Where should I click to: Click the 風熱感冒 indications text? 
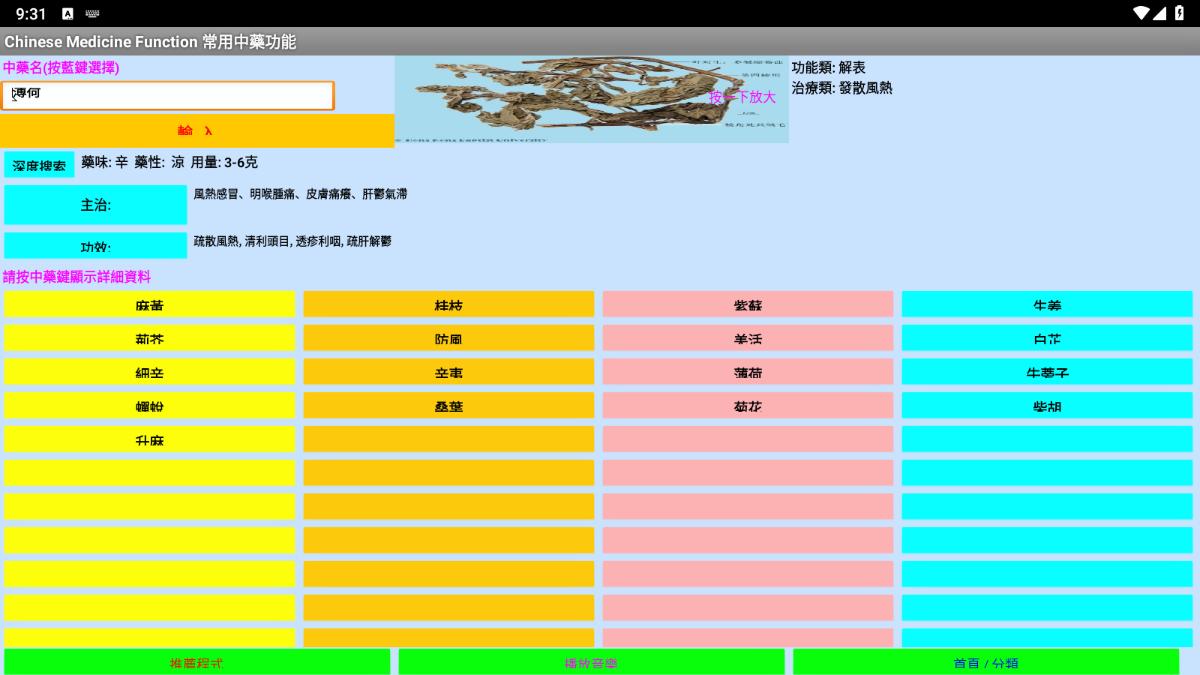coord(300,194)
